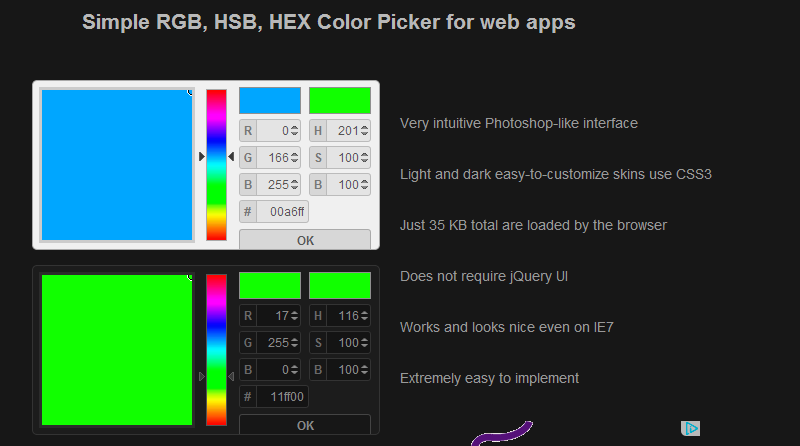Click the H stepper arrows in light picker
Viewport: 800px width, 446px height.
[365, 130]
